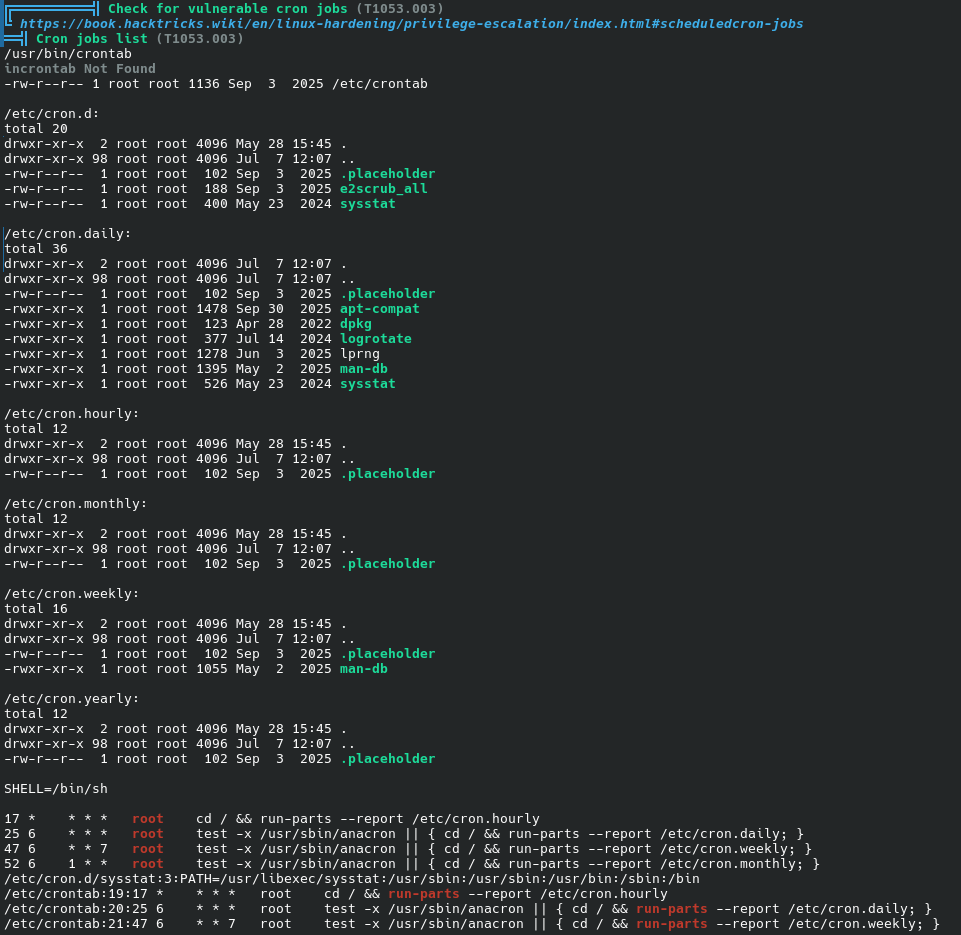The width and height of the screenshot is (961, 935).
Task: Select the 'apt-compat' file name
Action: [x=379, y=309]
